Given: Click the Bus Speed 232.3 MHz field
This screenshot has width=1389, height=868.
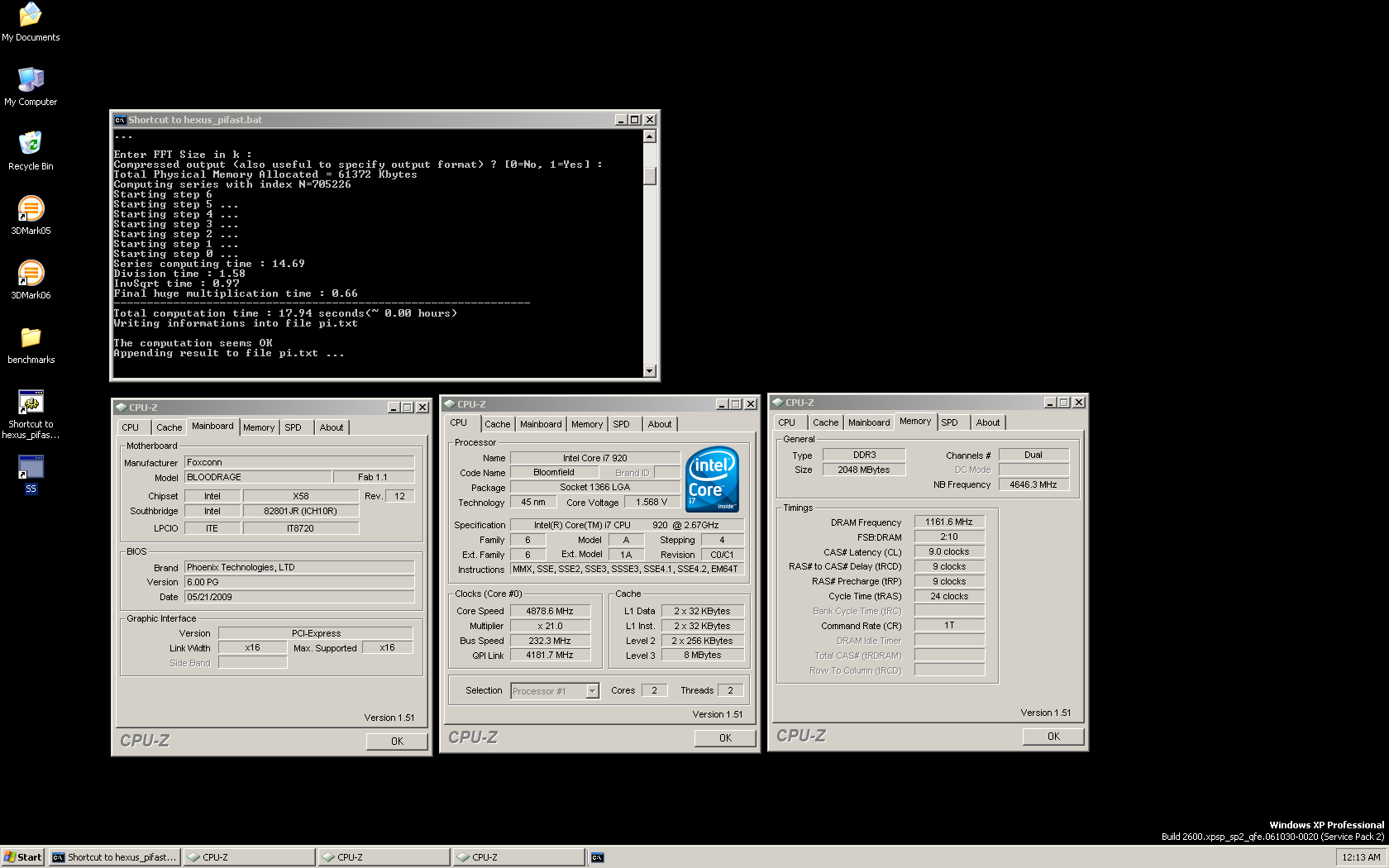Looking at the screenshot, I should 550,641.
